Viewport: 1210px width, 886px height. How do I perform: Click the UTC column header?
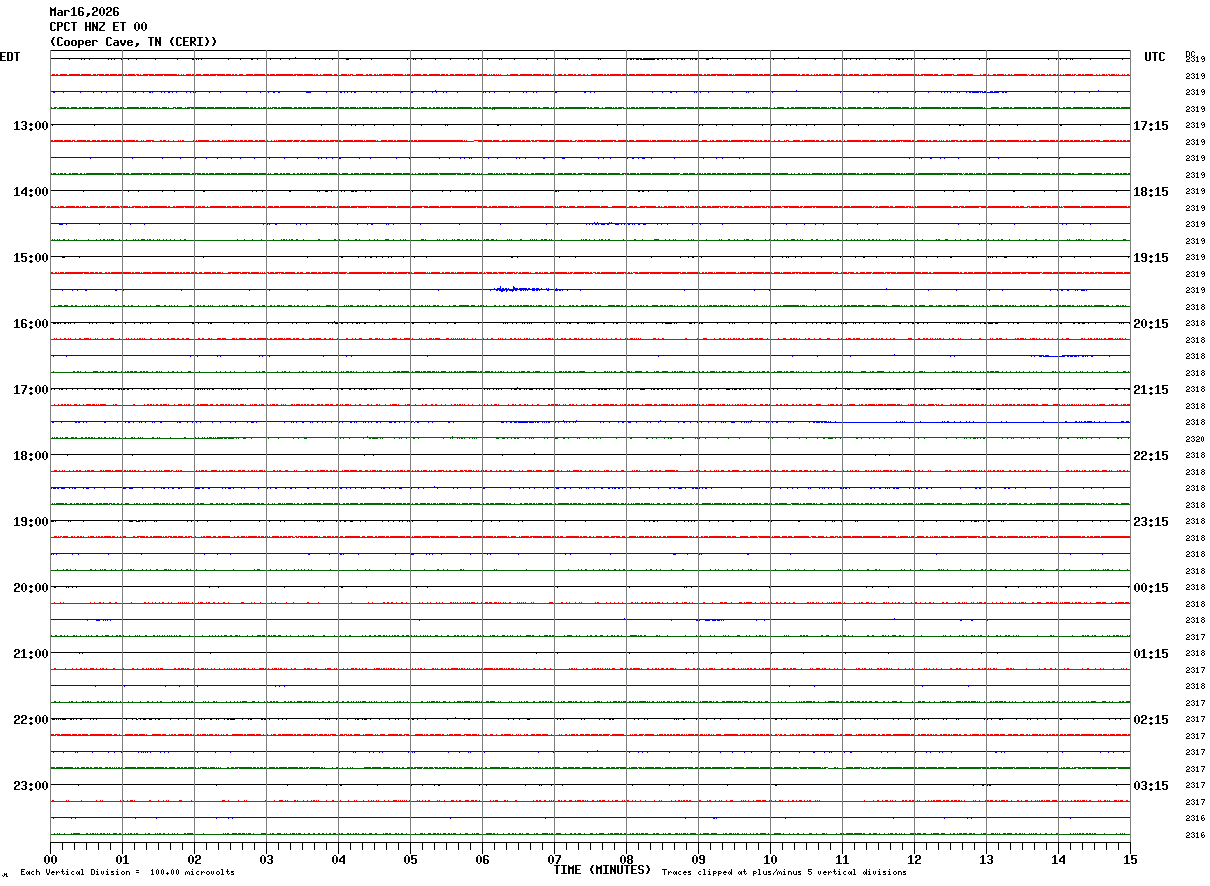tap(1155, 57)
